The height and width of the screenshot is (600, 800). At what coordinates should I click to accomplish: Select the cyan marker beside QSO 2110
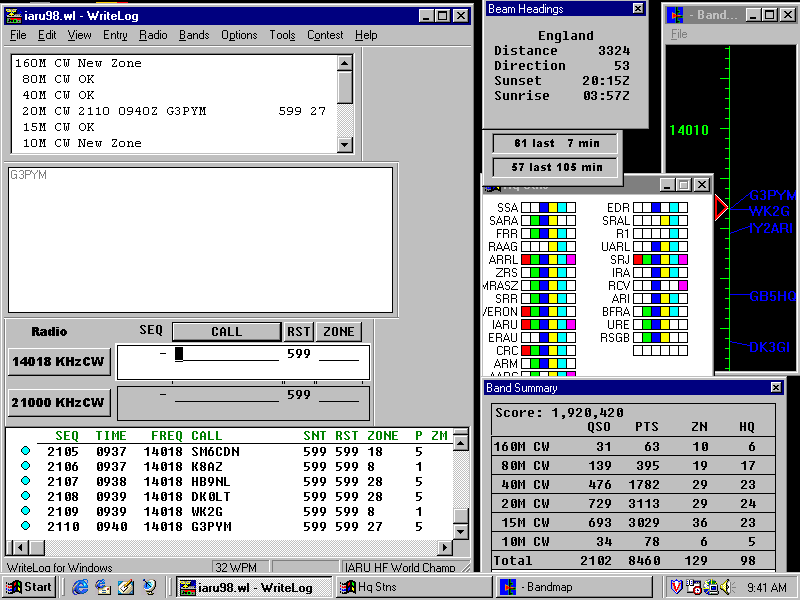(26, 526)
